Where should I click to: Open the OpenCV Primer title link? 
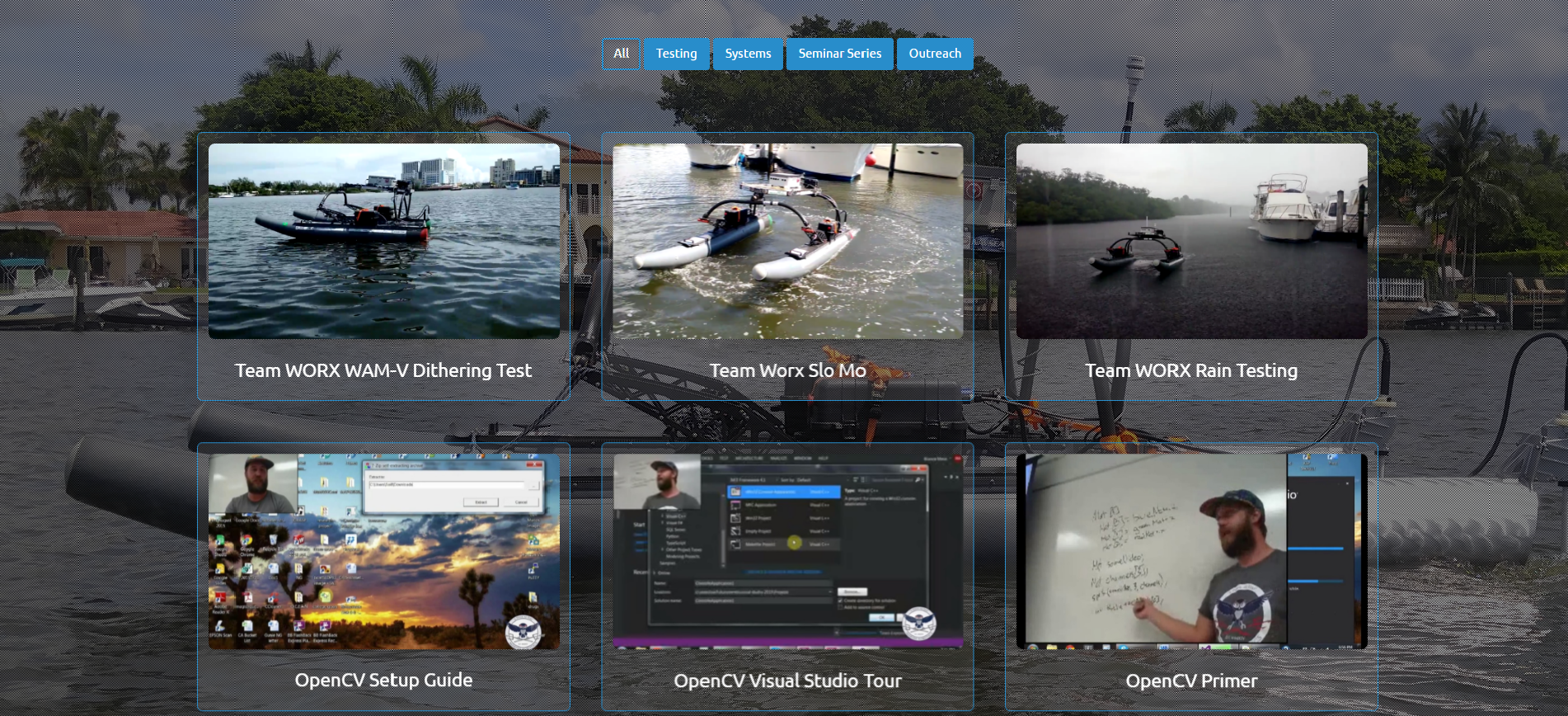click(x=1191, y=681)
